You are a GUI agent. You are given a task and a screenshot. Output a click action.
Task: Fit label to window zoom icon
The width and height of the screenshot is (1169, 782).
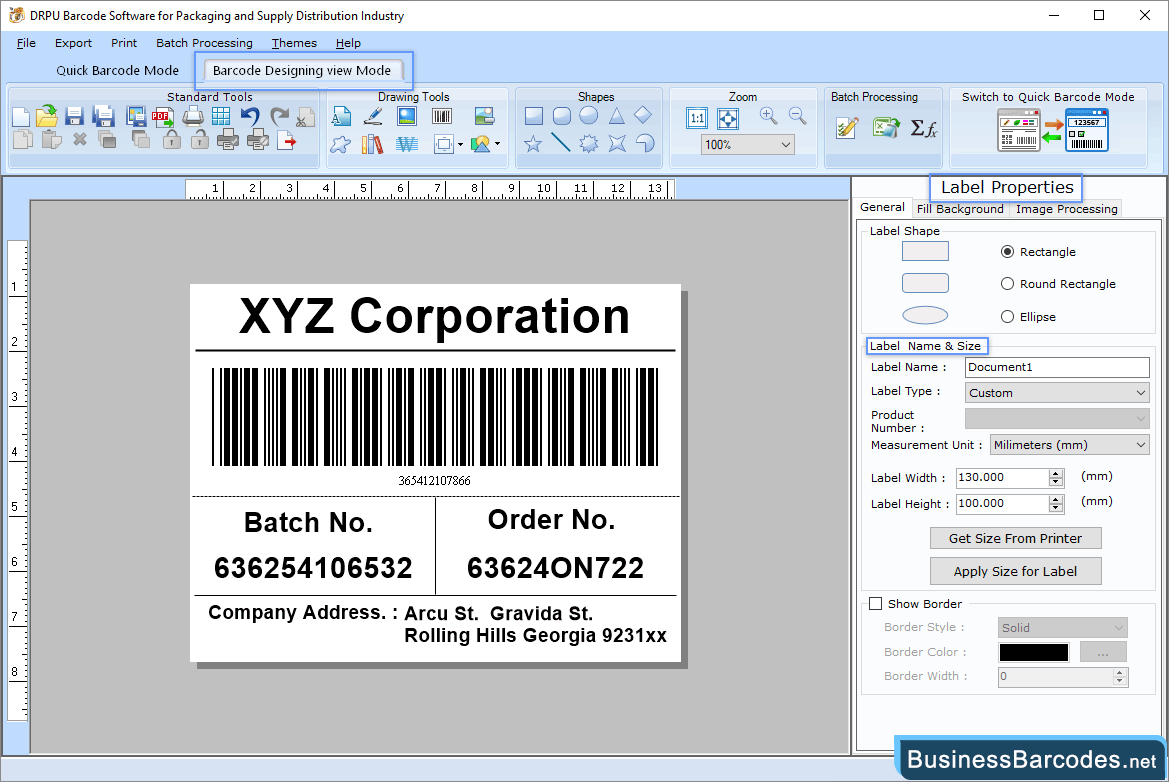click(x=728, y=118)
